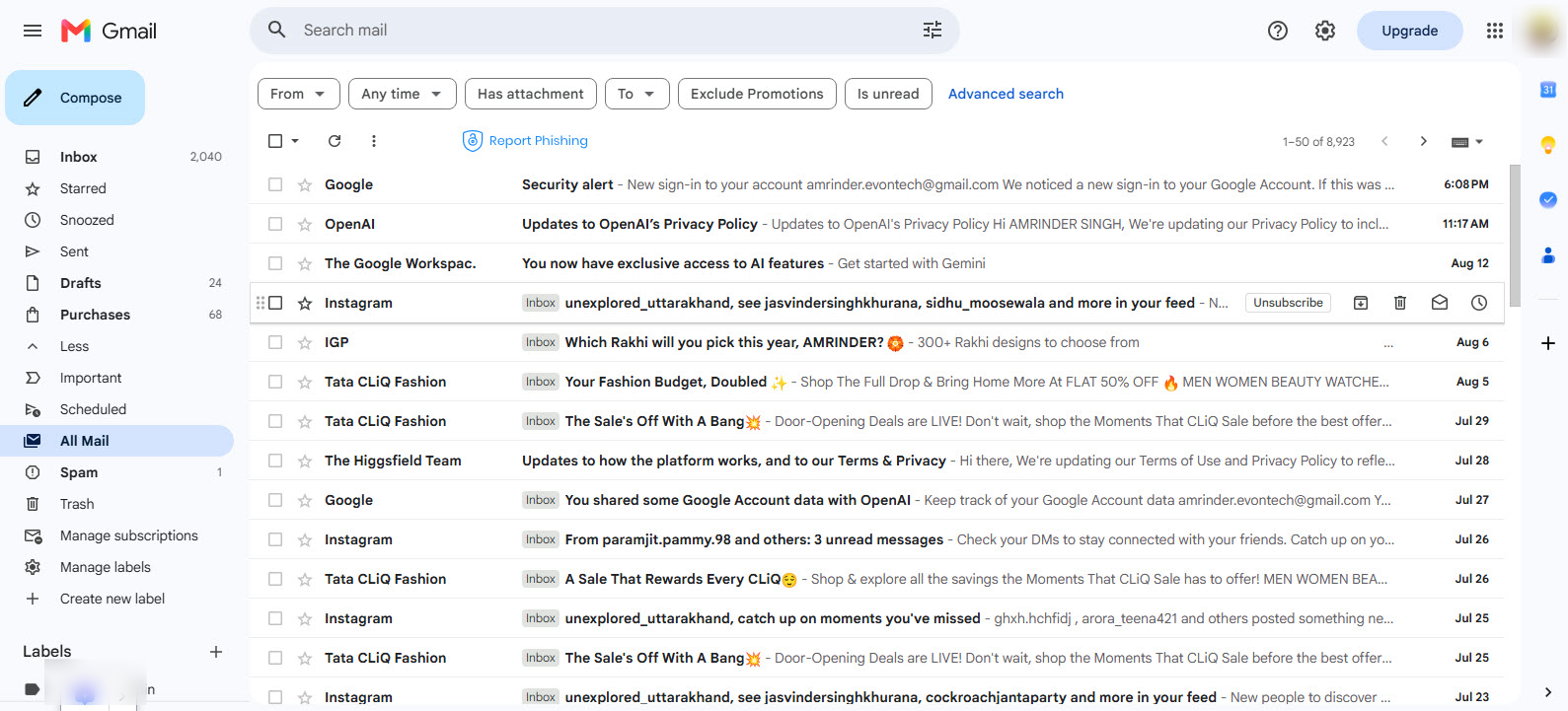Open Google Keep side panel icon

click(1548, 145)
